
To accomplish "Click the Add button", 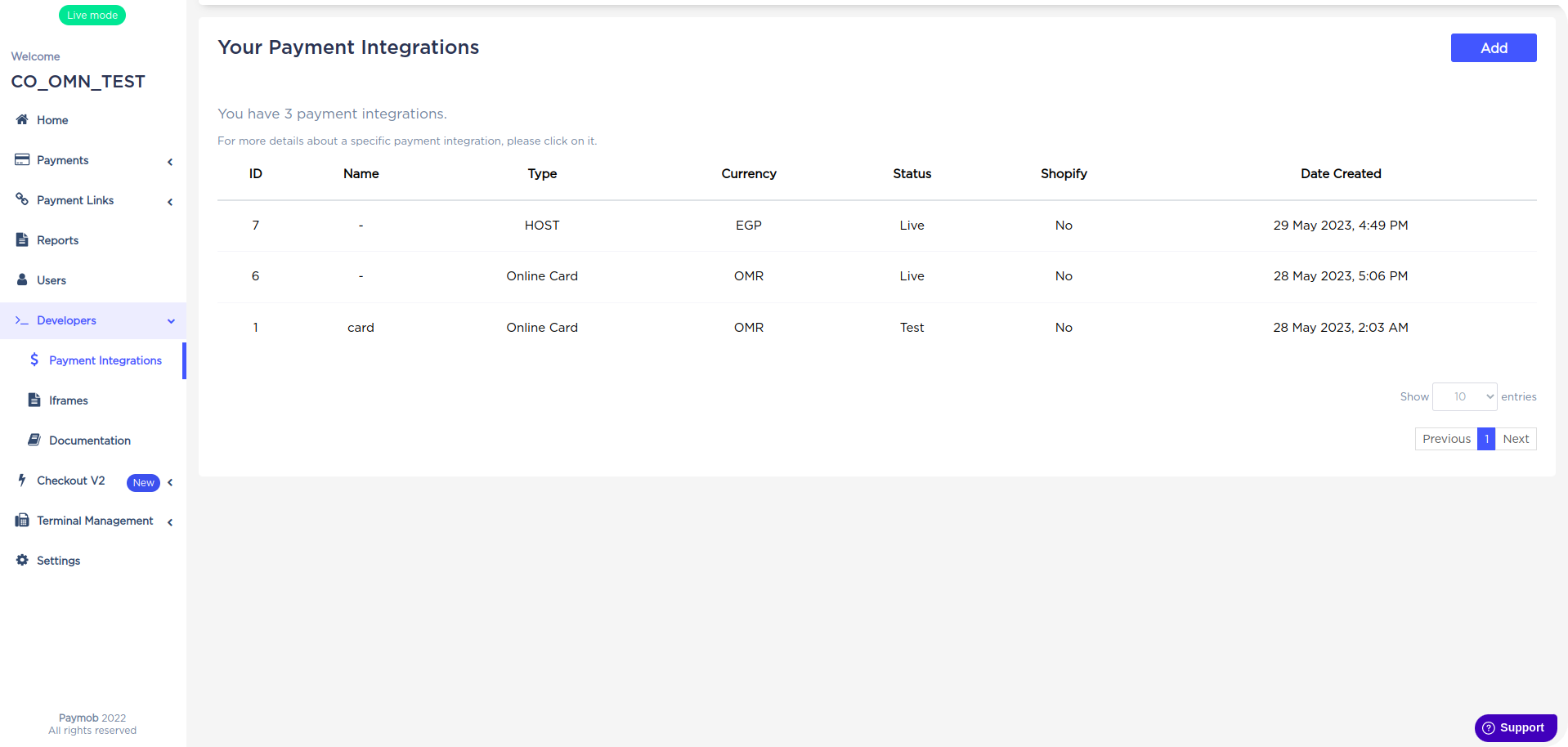I will click(x=1493, y=47).
